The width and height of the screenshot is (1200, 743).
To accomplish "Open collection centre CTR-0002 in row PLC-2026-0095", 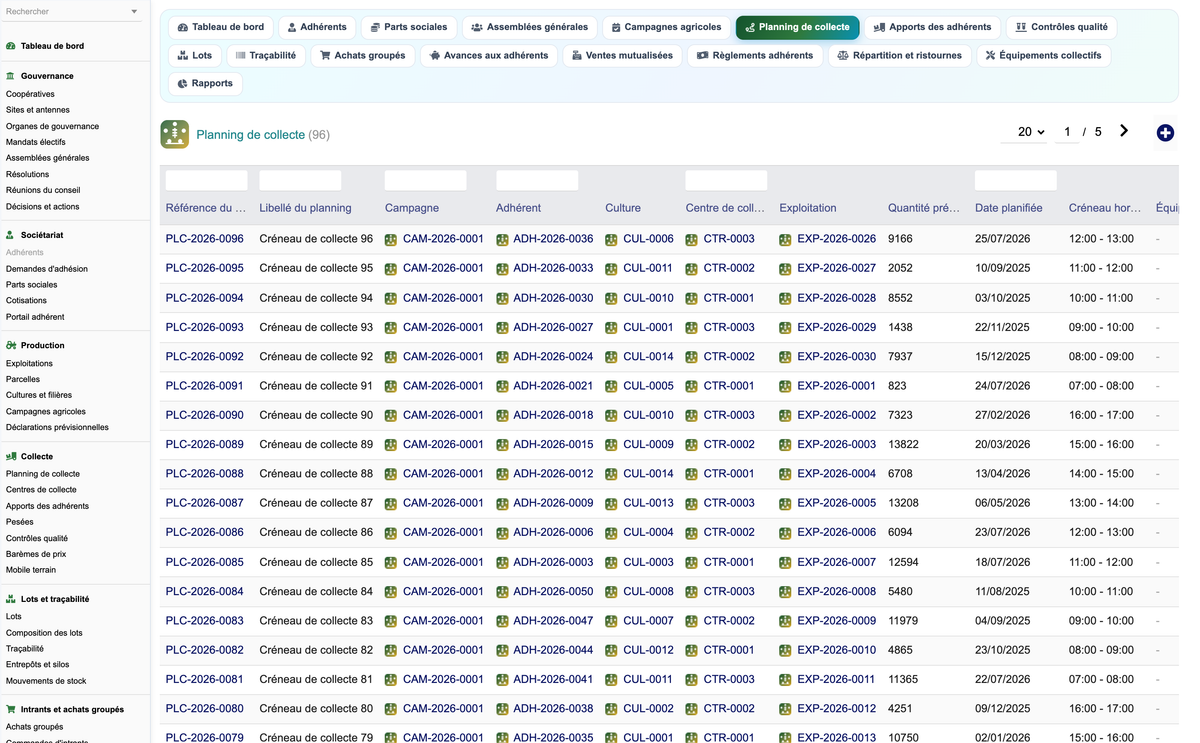I will (729, 268).
